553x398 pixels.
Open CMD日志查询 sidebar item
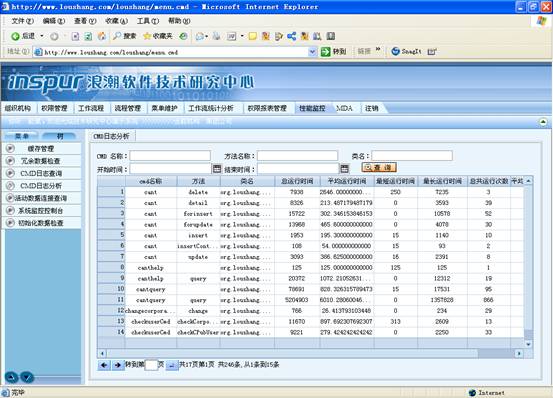[x=41, y=173]
